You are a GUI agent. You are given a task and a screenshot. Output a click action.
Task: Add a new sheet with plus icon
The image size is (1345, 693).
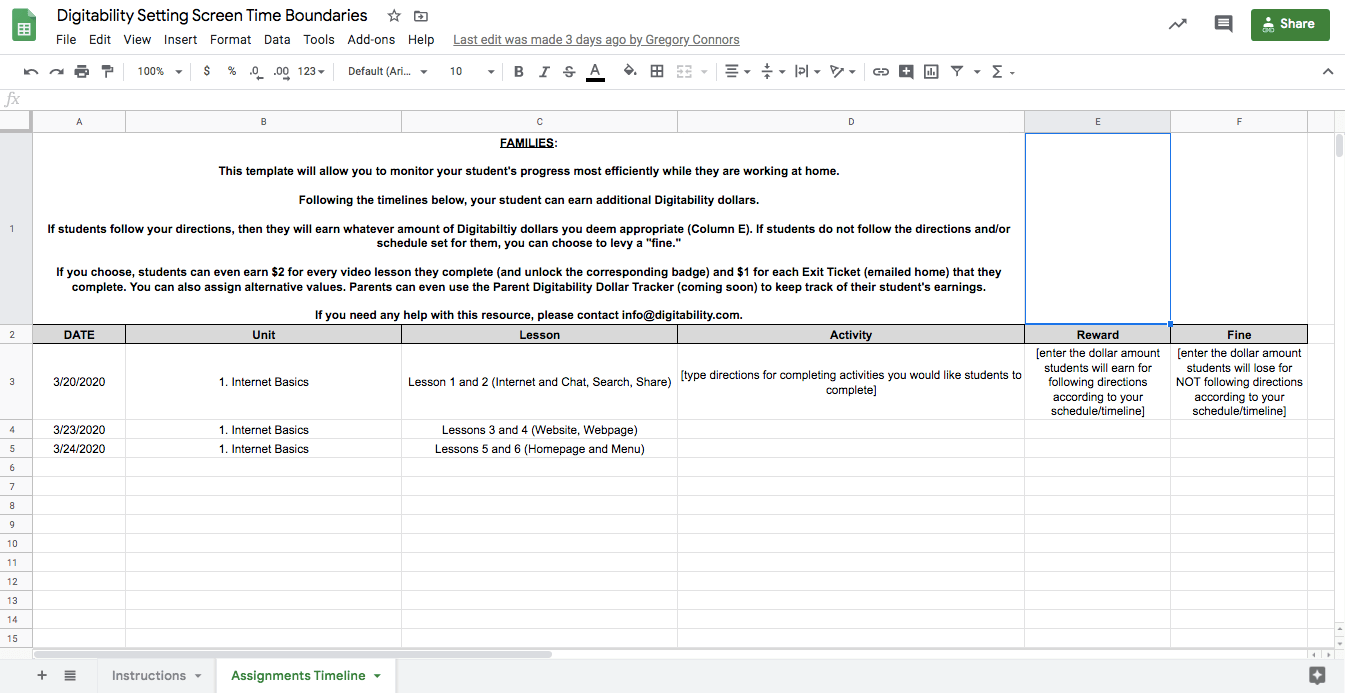pyautogui.click(x=42, y=676)
